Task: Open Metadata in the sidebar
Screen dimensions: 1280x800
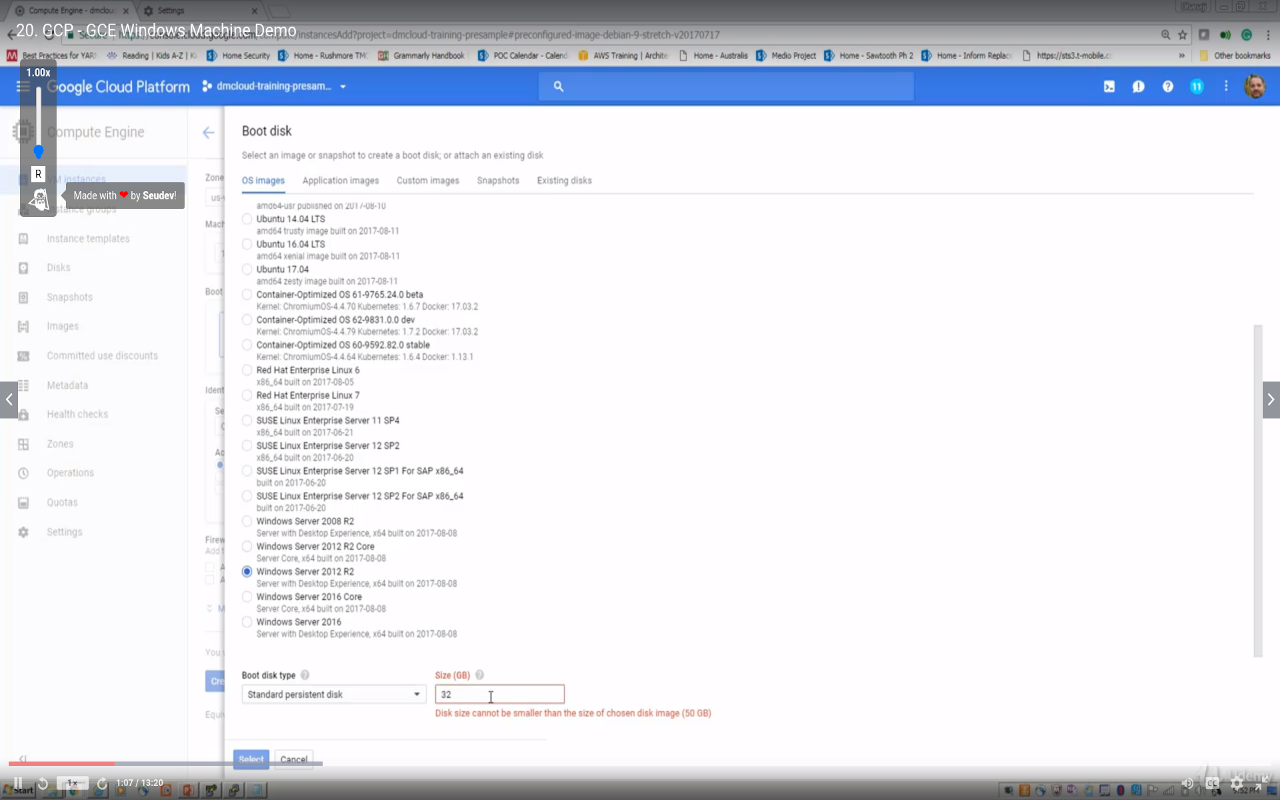Action: click(x=67, y=385)
